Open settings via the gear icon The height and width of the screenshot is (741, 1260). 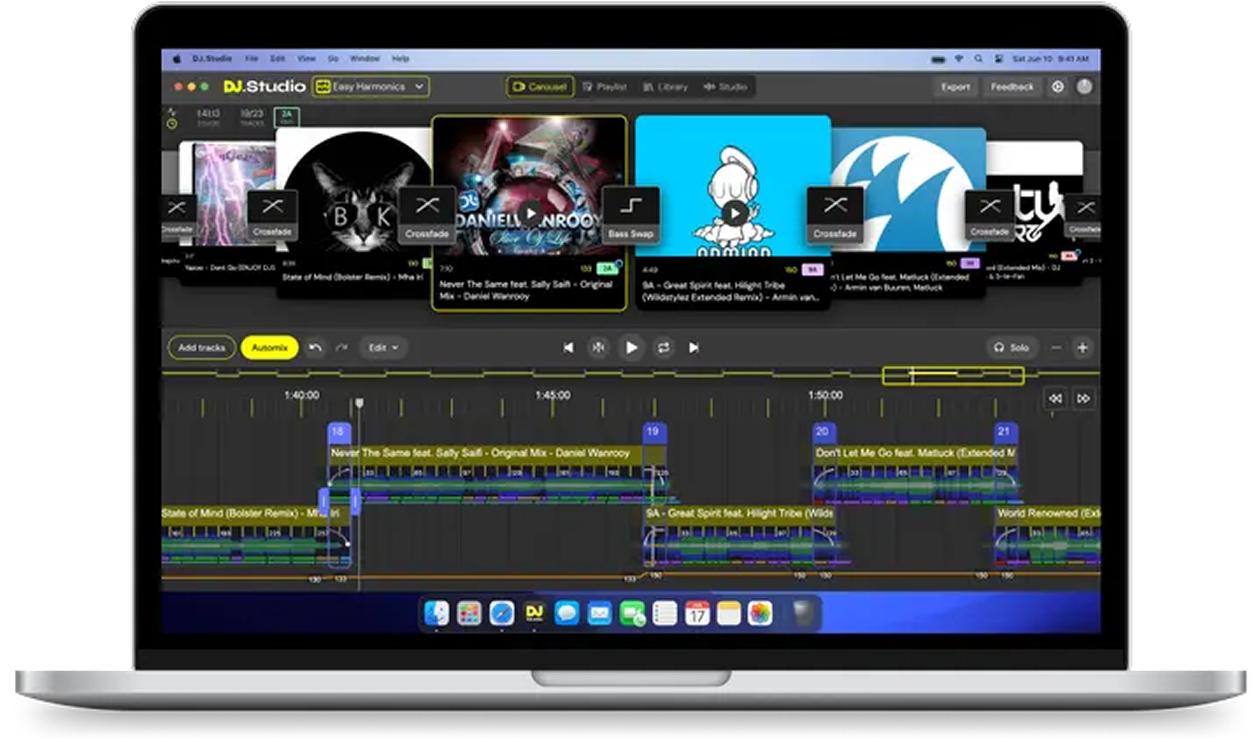(1058, 87)
